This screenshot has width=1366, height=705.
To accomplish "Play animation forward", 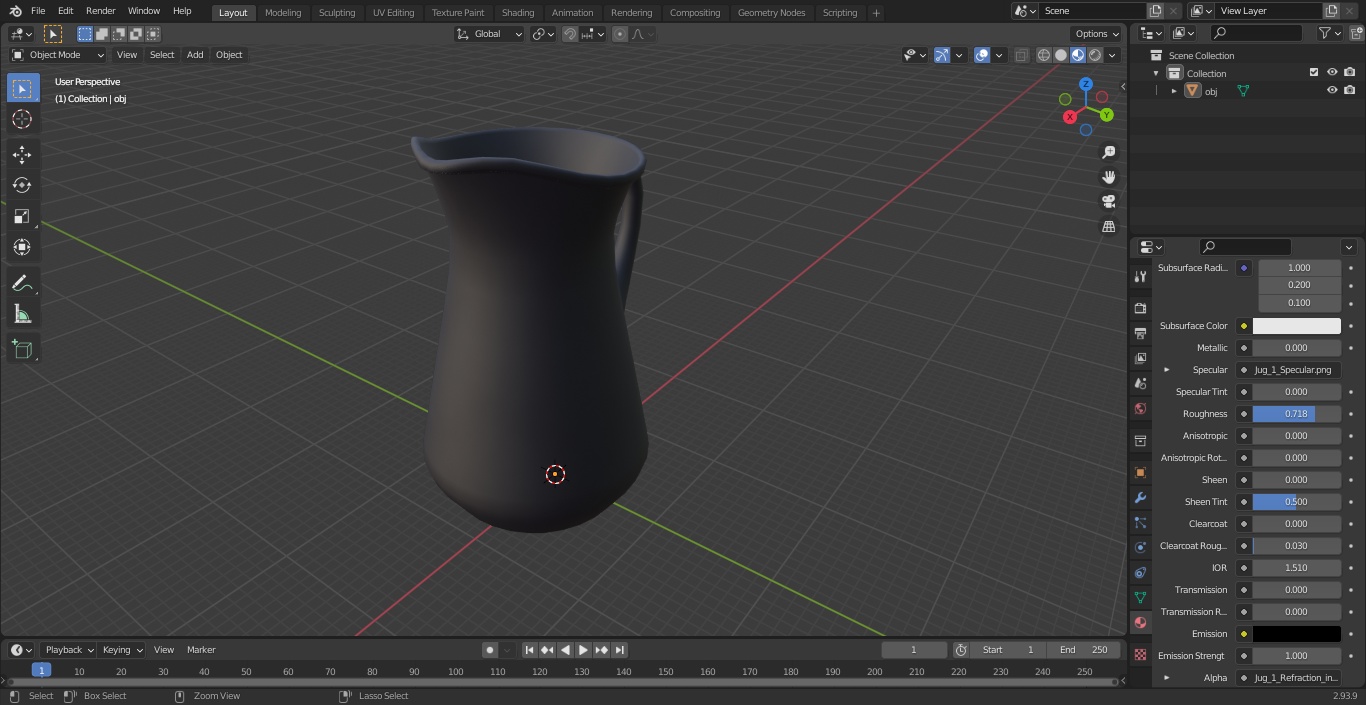I will click(x=583, y=650).
